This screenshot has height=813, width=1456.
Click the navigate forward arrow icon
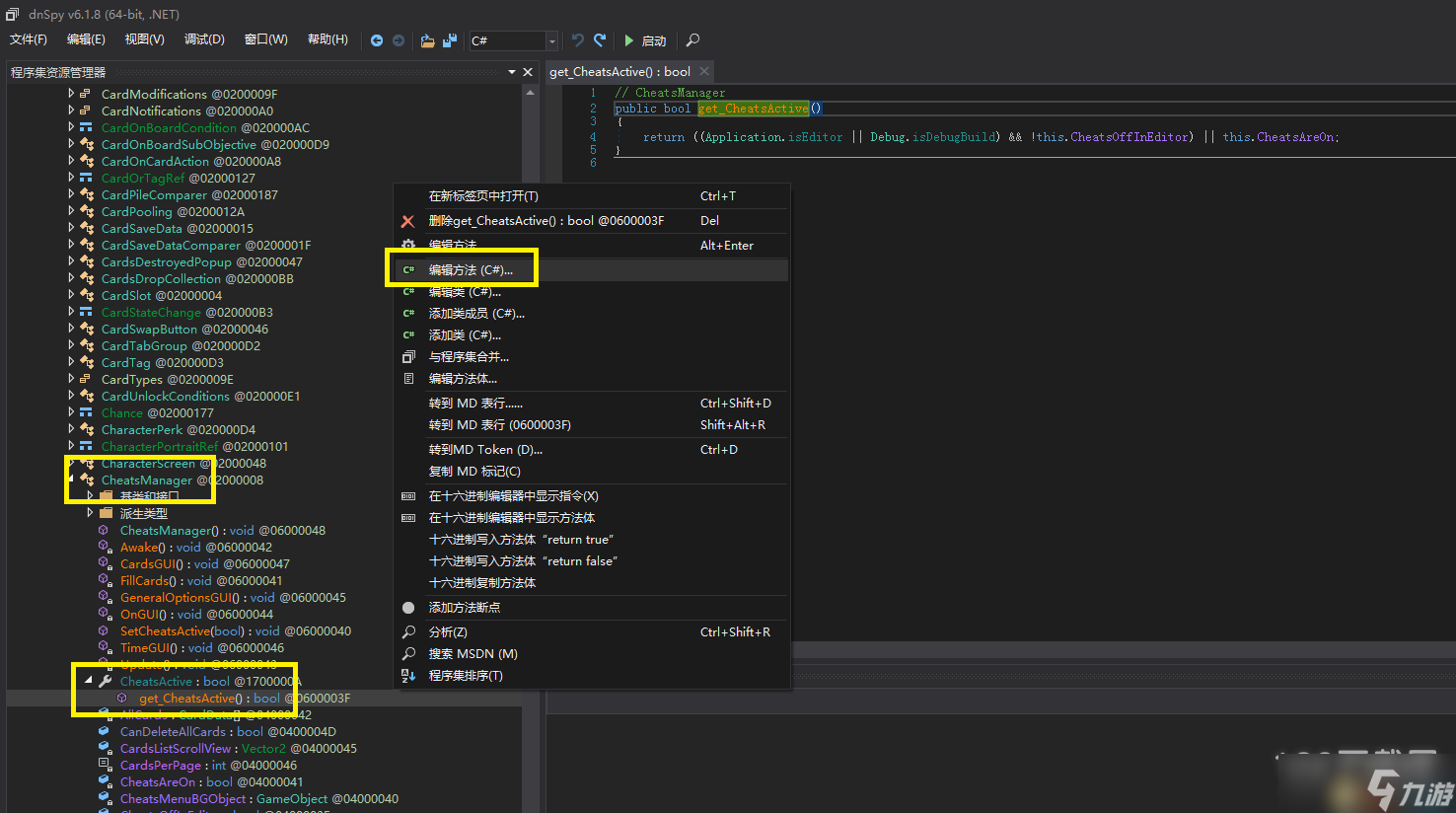[399, 40]
